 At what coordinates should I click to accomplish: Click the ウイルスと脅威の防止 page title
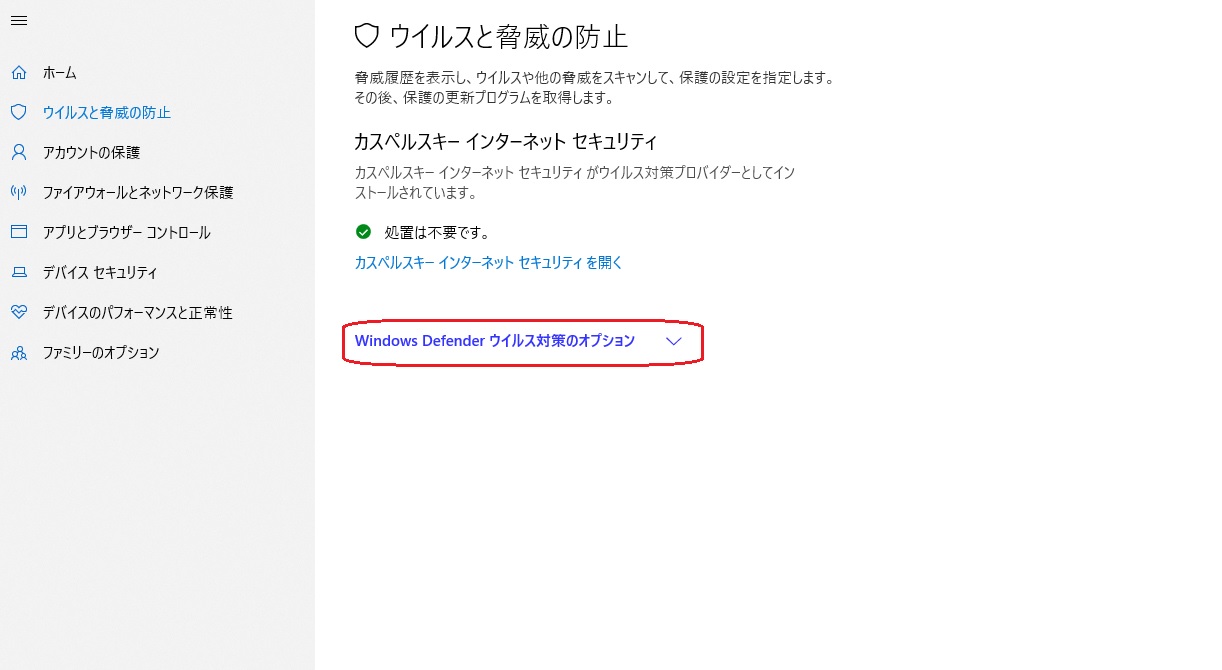click(x=508, y=37)
